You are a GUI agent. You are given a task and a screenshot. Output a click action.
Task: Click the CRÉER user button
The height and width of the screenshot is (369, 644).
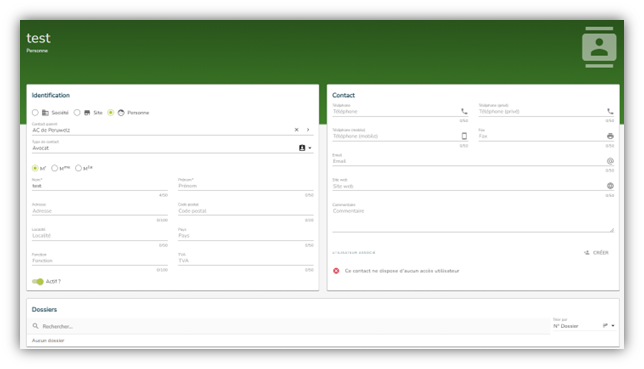click(x=596, y=253)
